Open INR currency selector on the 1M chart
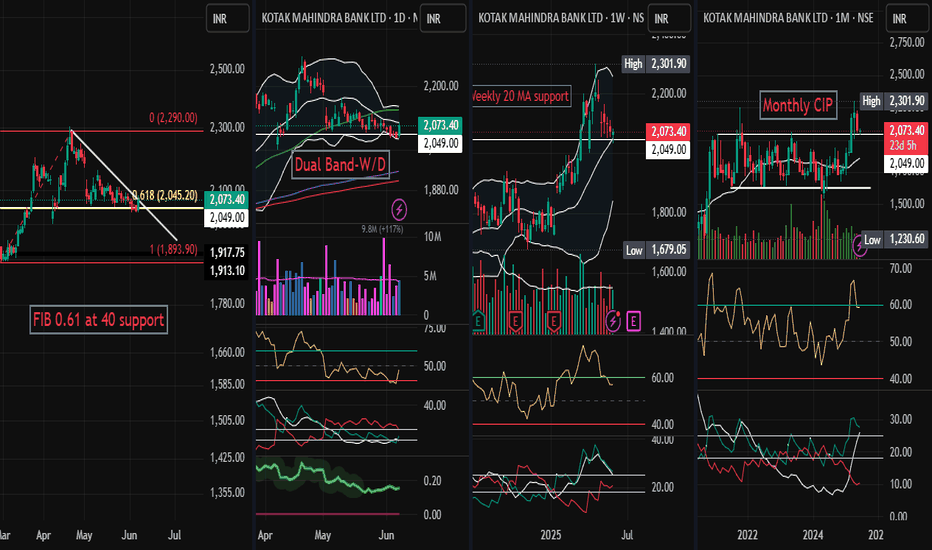Screen dimensions: 932x550 point(908,18)
